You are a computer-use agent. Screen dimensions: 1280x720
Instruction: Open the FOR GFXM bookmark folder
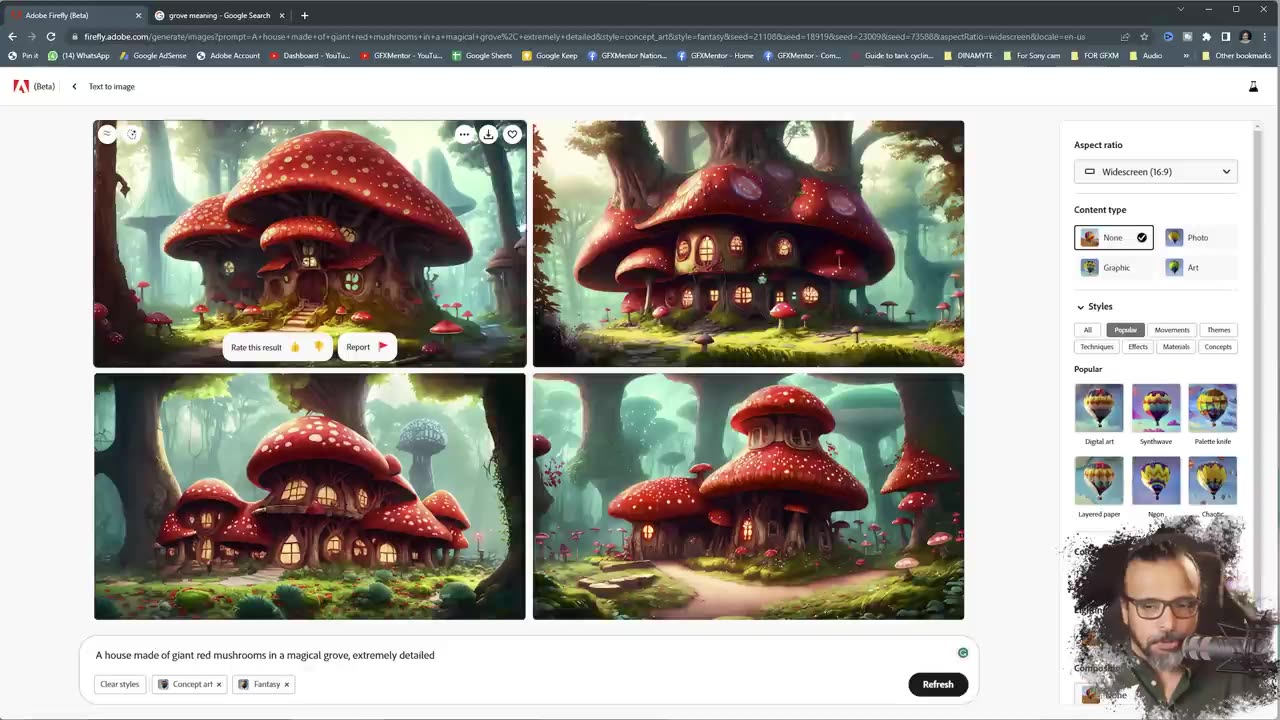1094,56
